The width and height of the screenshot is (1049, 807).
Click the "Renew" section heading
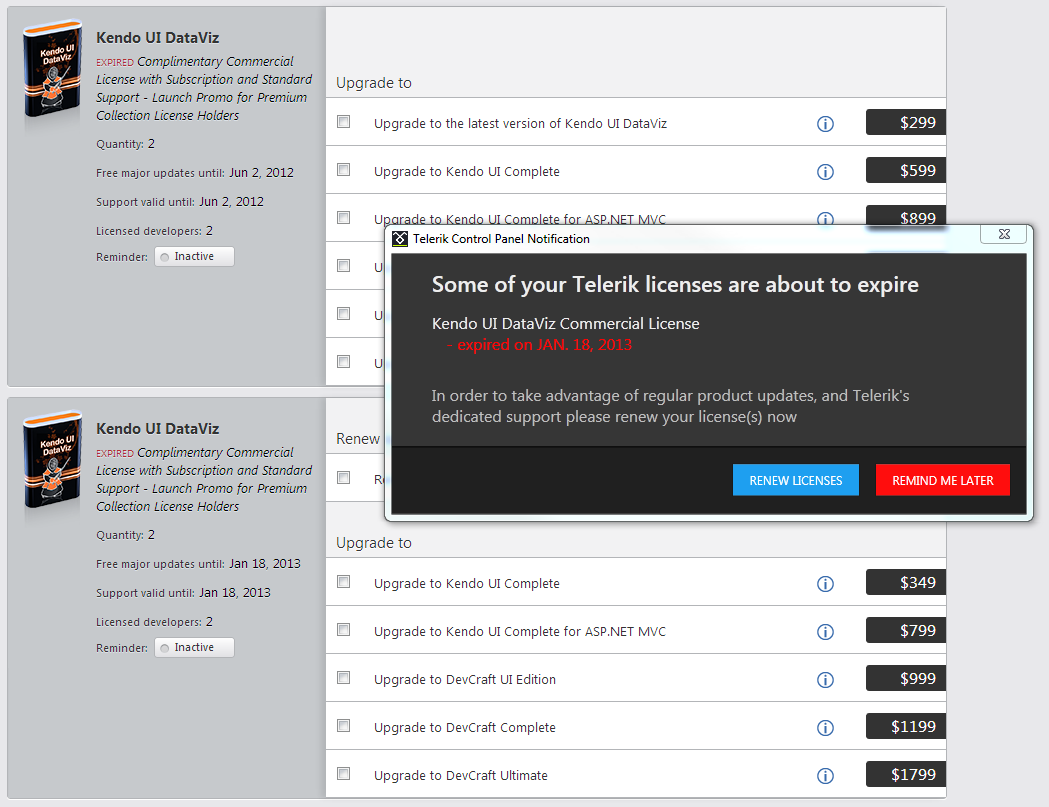tap(358, 439)
